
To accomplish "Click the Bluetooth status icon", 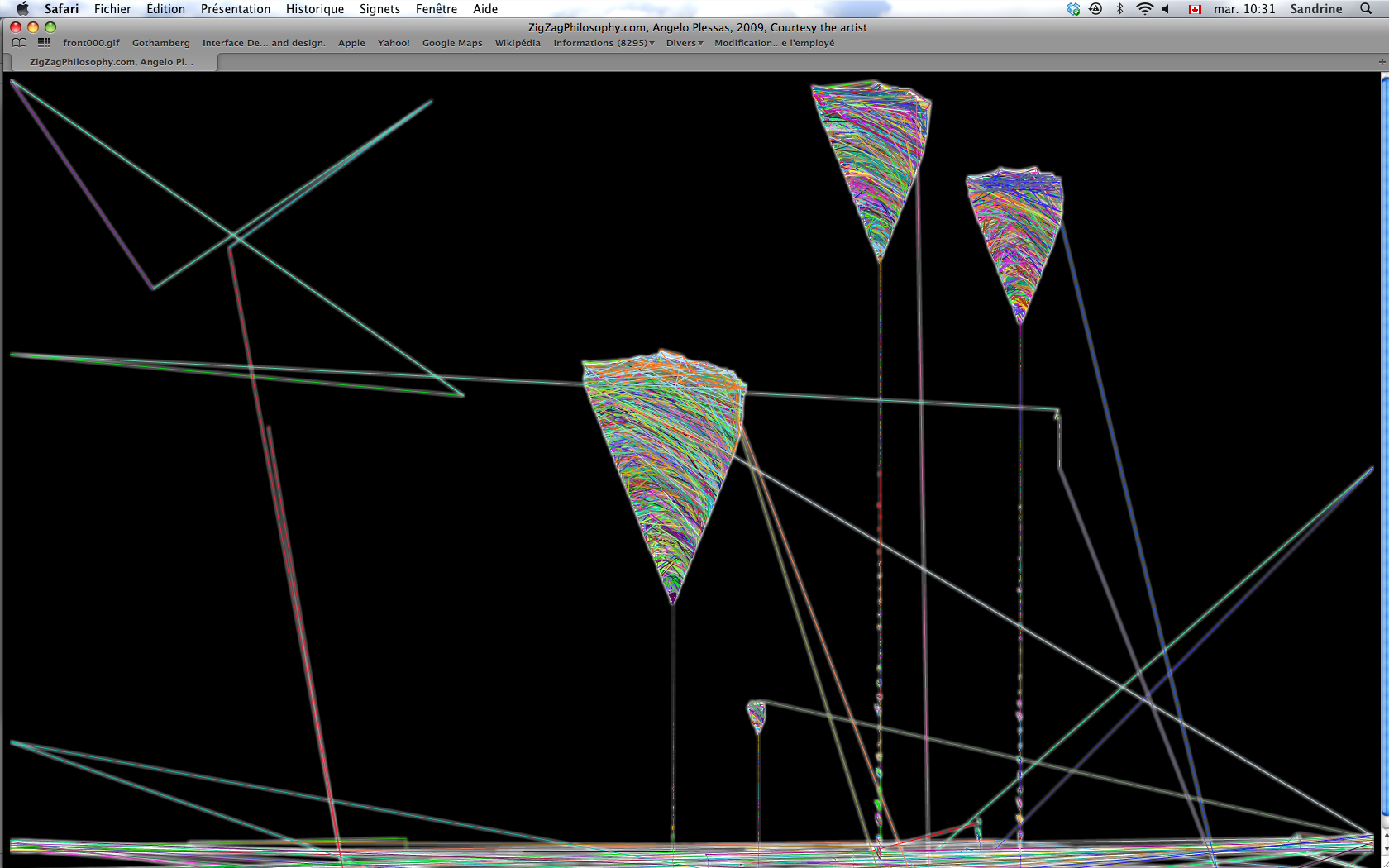I will coord(1120,9).
